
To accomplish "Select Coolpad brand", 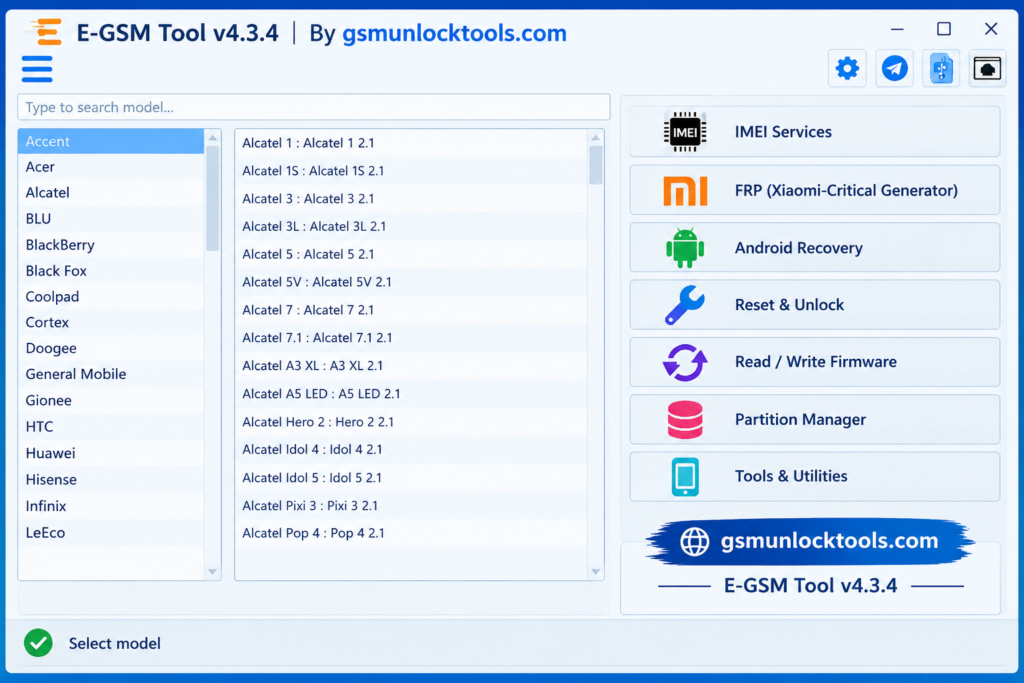I will (x=110, y=296).
